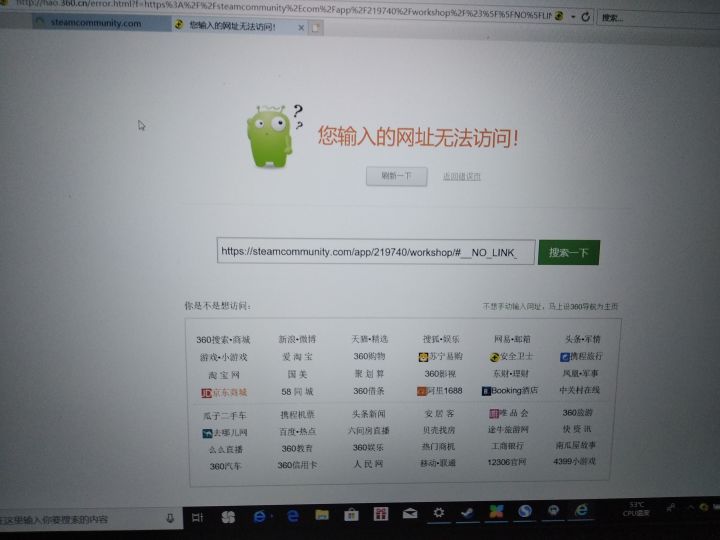
Task: Open the 瓜子二手车 link
Action: [x=225, y=416]
